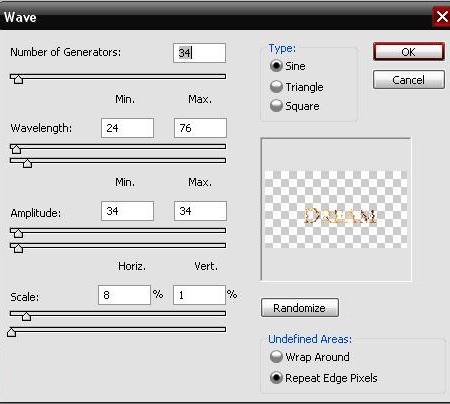Click the 'Wavelength:' label

tap(41, 128)
